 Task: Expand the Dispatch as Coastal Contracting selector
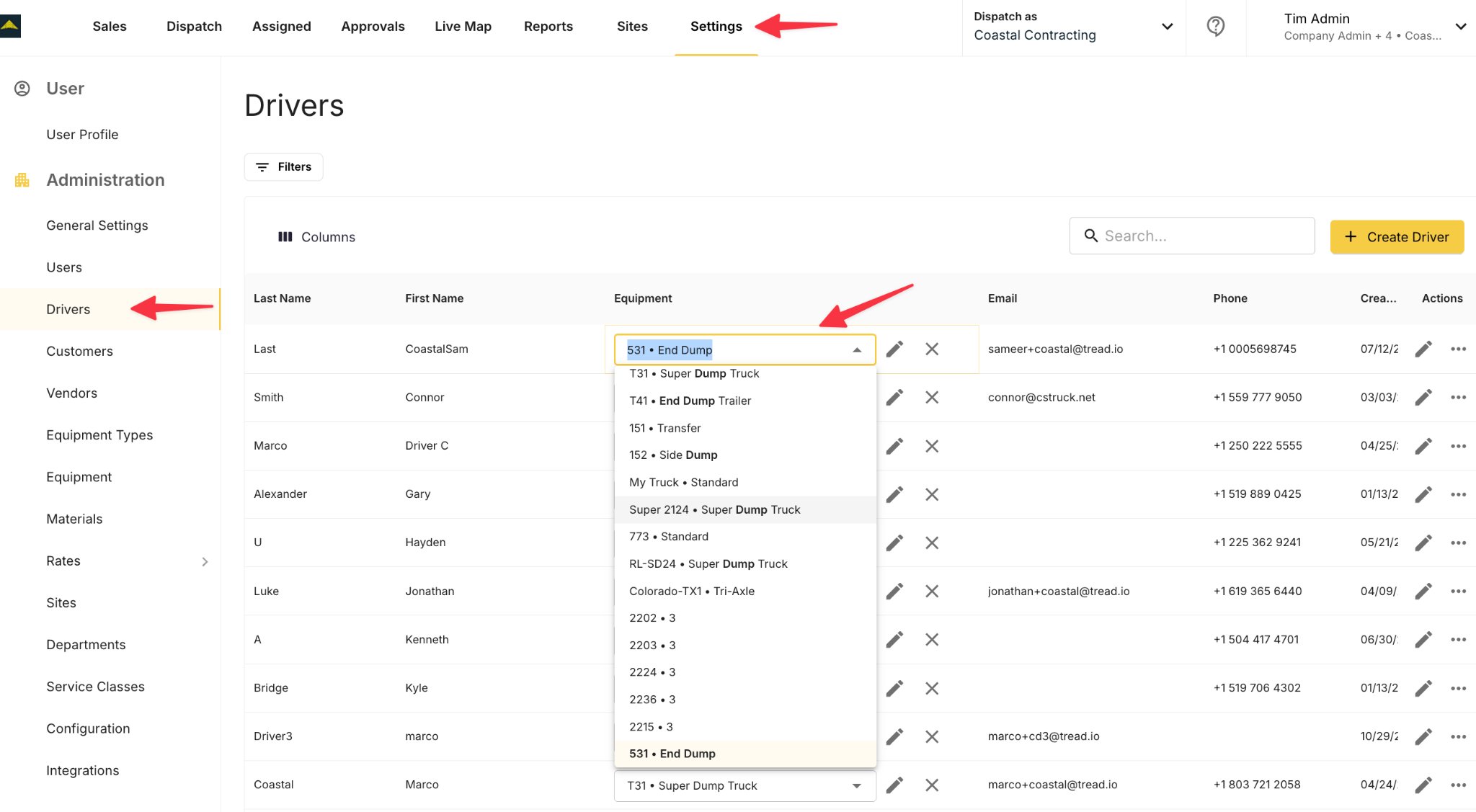pos(1167,27)
